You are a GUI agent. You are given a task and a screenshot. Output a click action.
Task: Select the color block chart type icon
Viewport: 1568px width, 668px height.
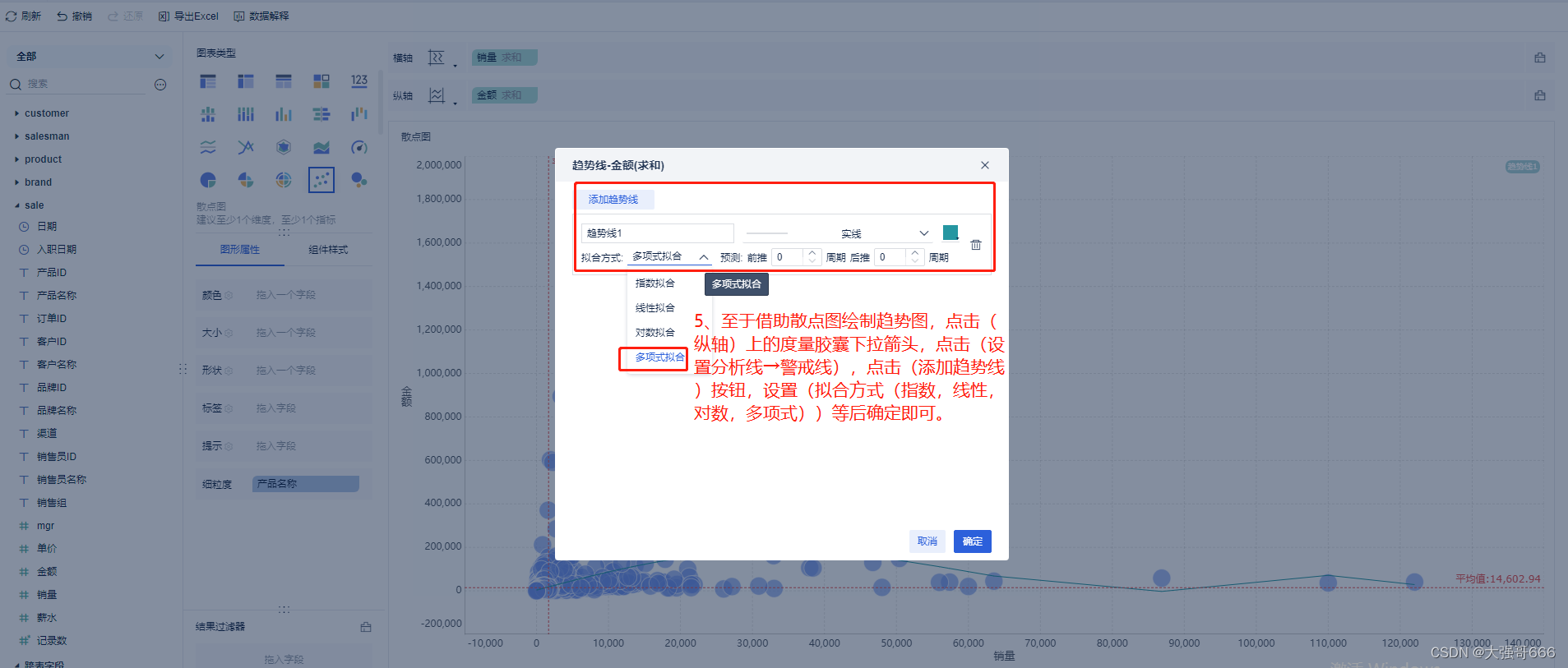coord(321,81)
